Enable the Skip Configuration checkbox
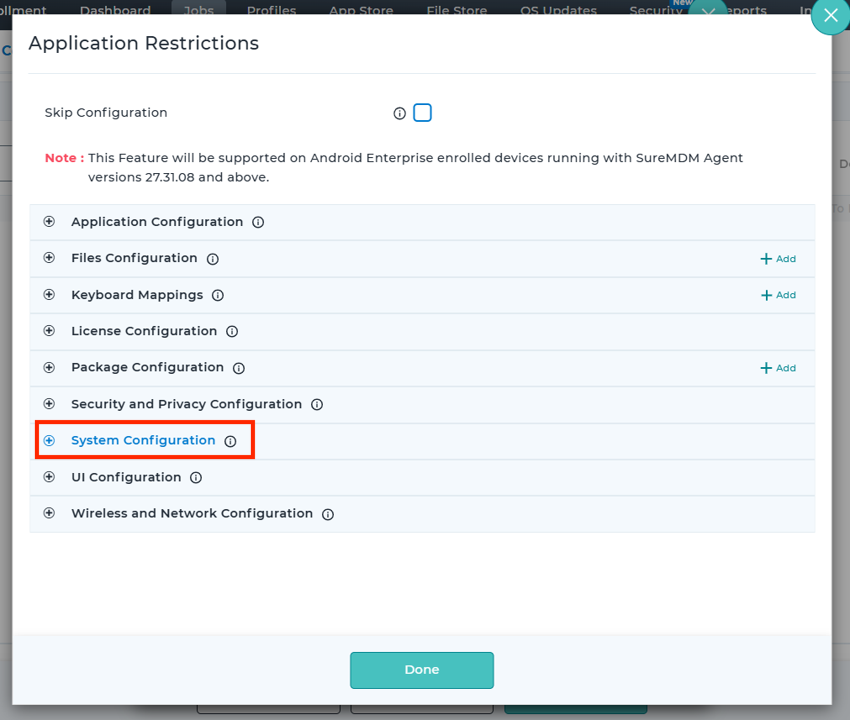 pos(423,113)
